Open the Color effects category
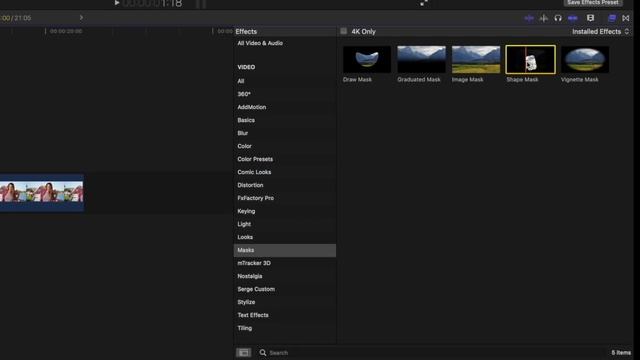Viewport: 640px width, 360px height. click(244, 146)
